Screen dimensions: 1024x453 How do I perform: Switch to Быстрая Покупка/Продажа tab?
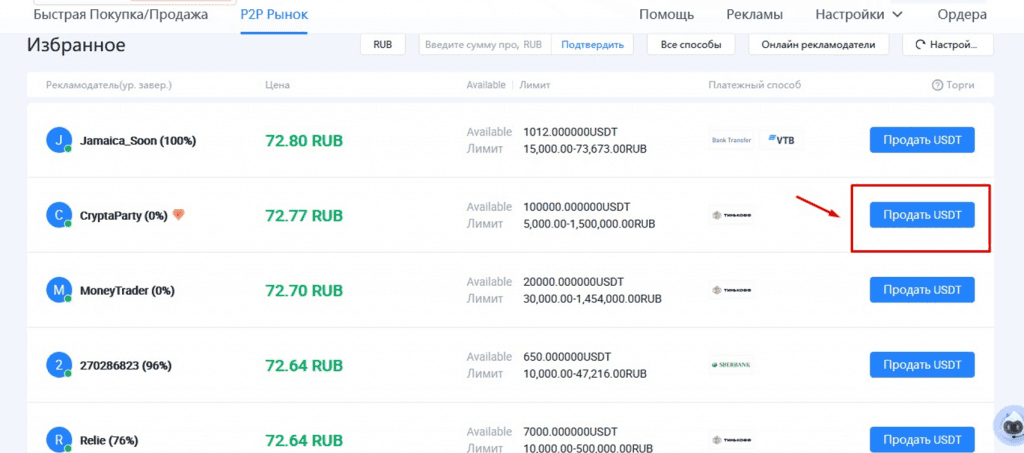click(120, 14)
